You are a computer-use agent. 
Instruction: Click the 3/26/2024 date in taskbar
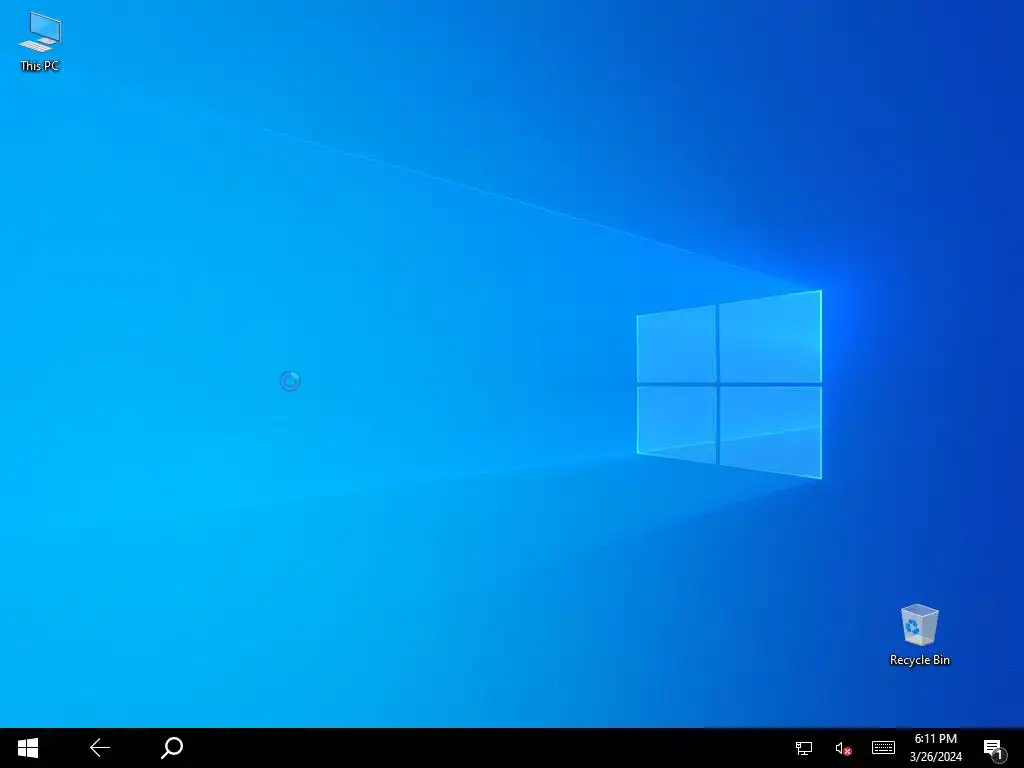935,757
